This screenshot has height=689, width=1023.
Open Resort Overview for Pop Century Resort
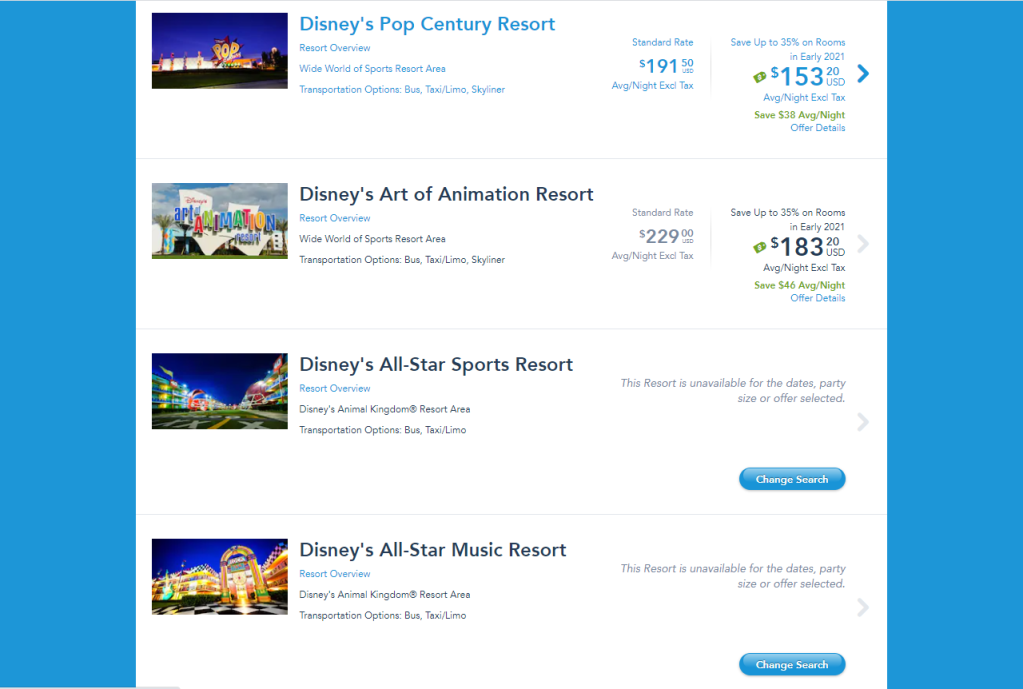[x=334, y=48]
